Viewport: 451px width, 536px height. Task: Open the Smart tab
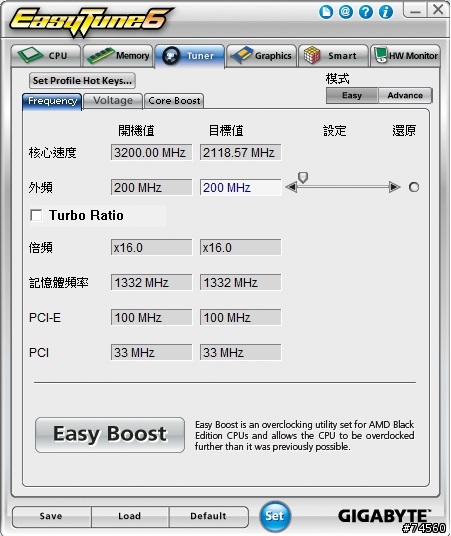pyautogui.click(x=333, y=56)
